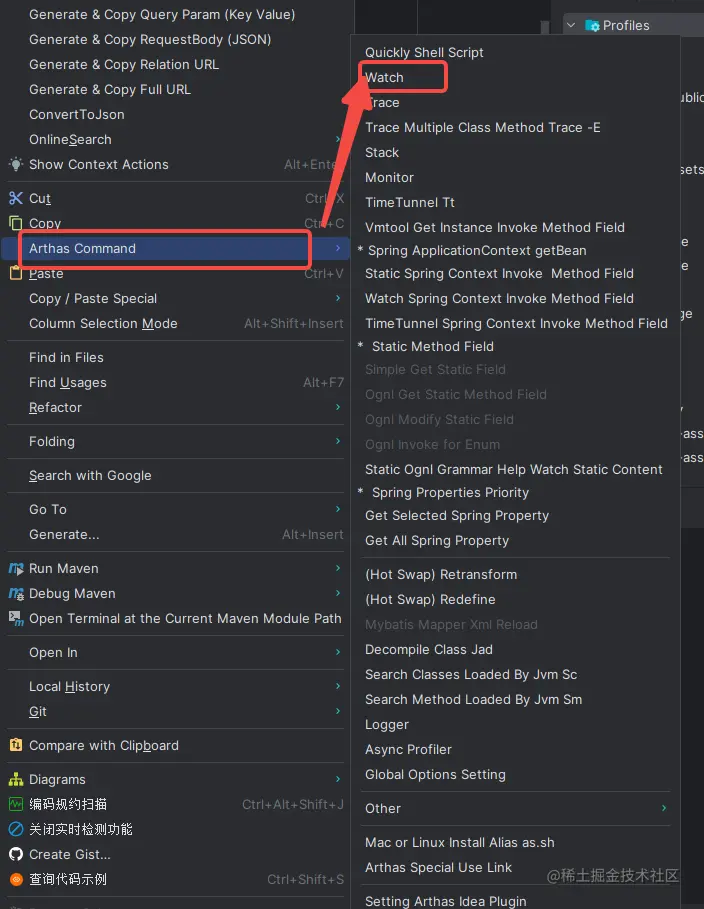Collapse the Profiles tree node chevron
The height and width of the screenshot is (909, 704).
click(571, 25)
